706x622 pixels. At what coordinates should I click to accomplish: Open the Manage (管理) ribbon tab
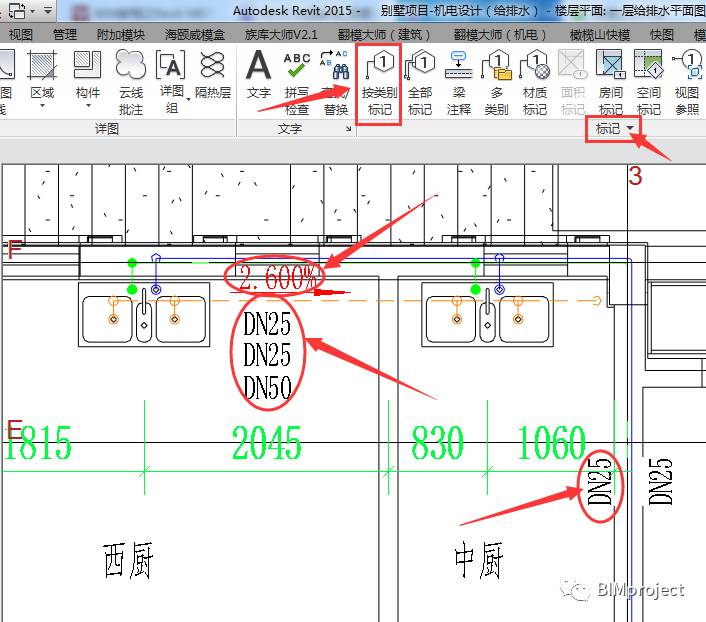(65, 35)
